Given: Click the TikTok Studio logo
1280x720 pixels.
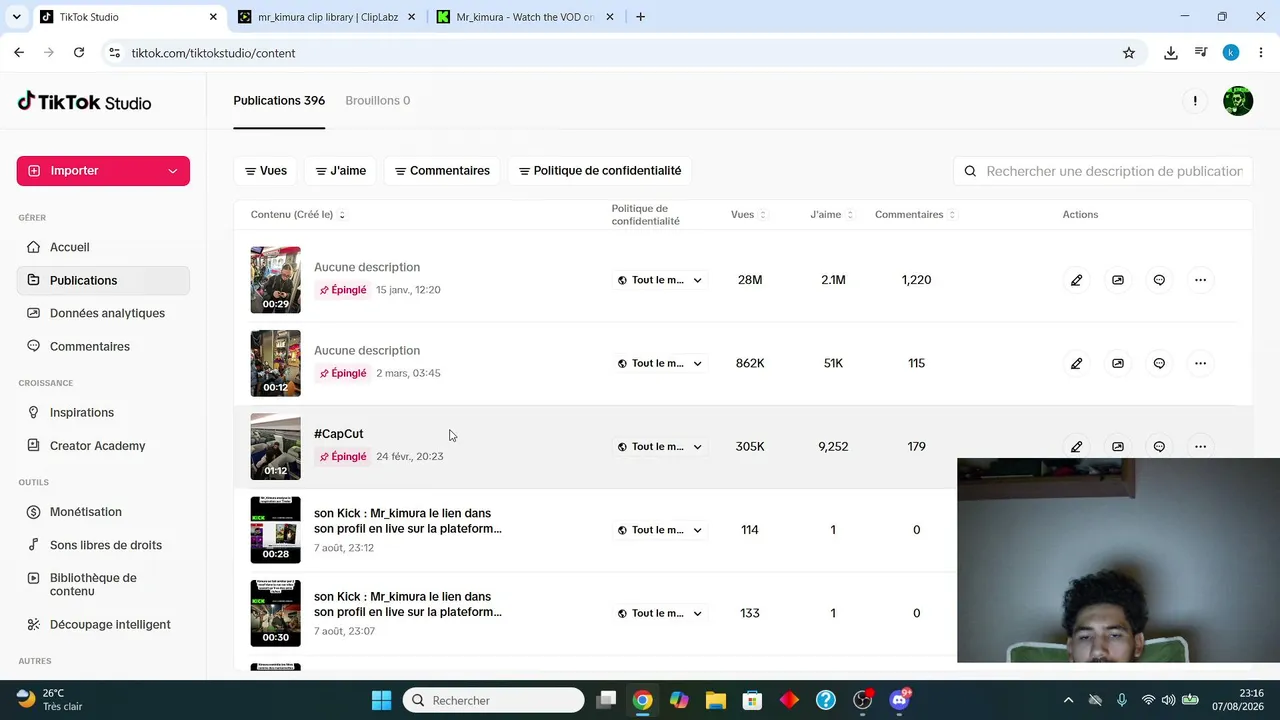Looking at the screenshot, I should coord(85,102).
